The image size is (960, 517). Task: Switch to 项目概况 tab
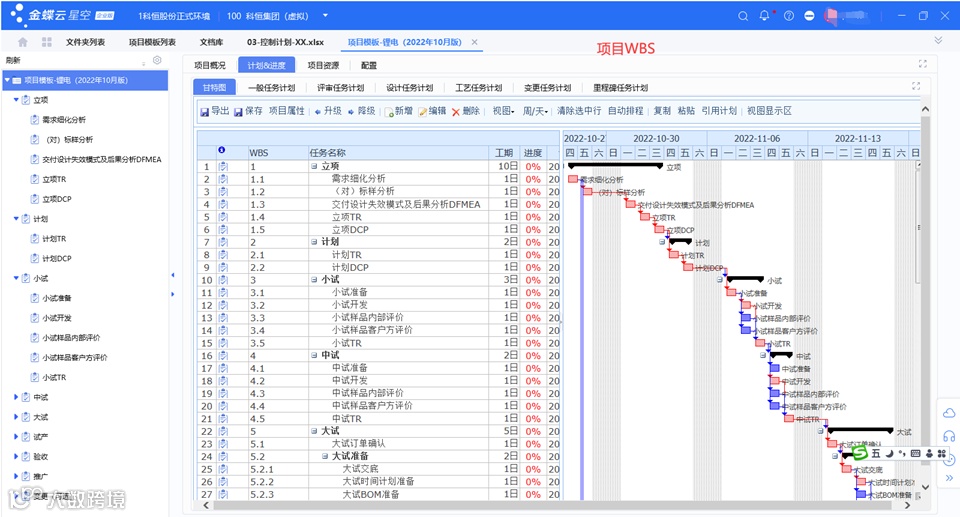tap(210, 65)
